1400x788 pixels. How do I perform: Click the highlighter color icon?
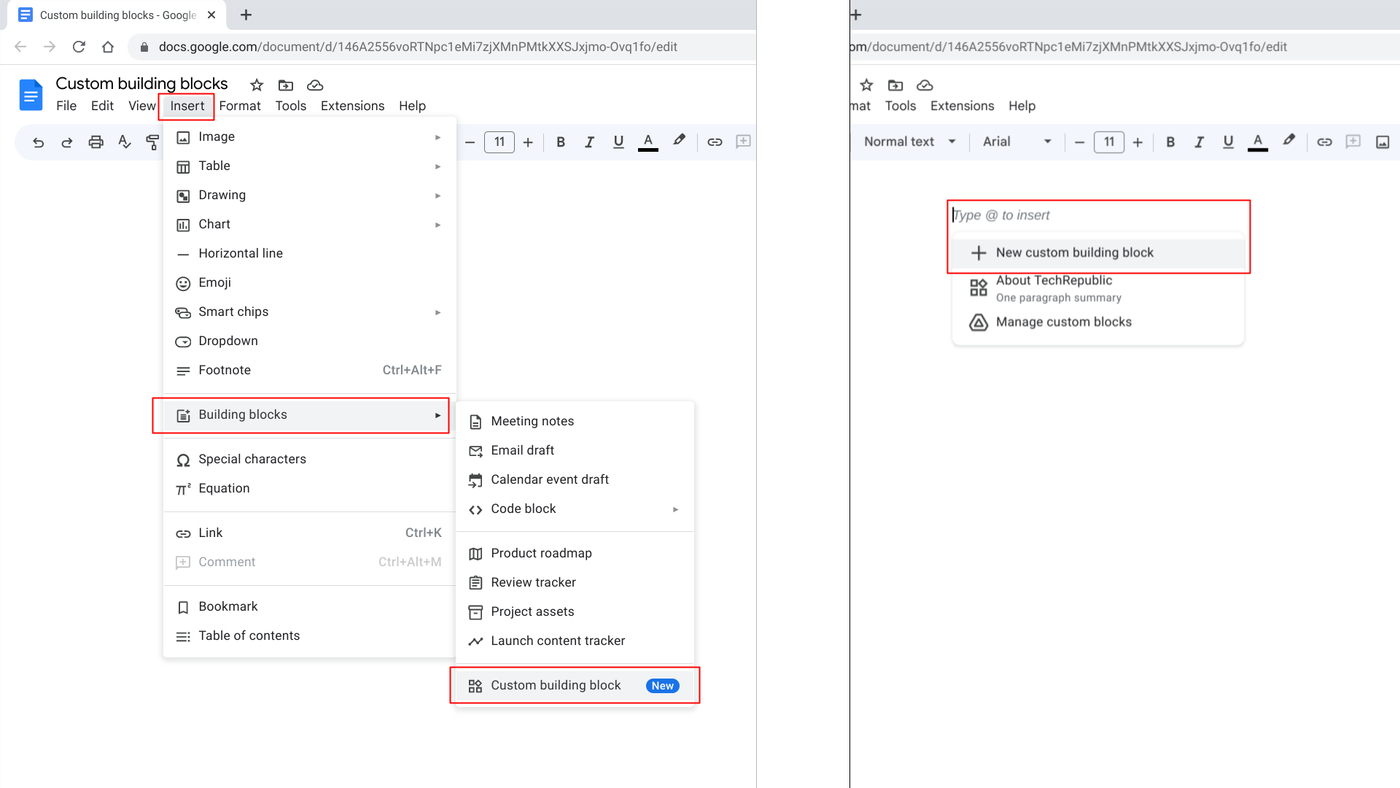coord(678,141)
